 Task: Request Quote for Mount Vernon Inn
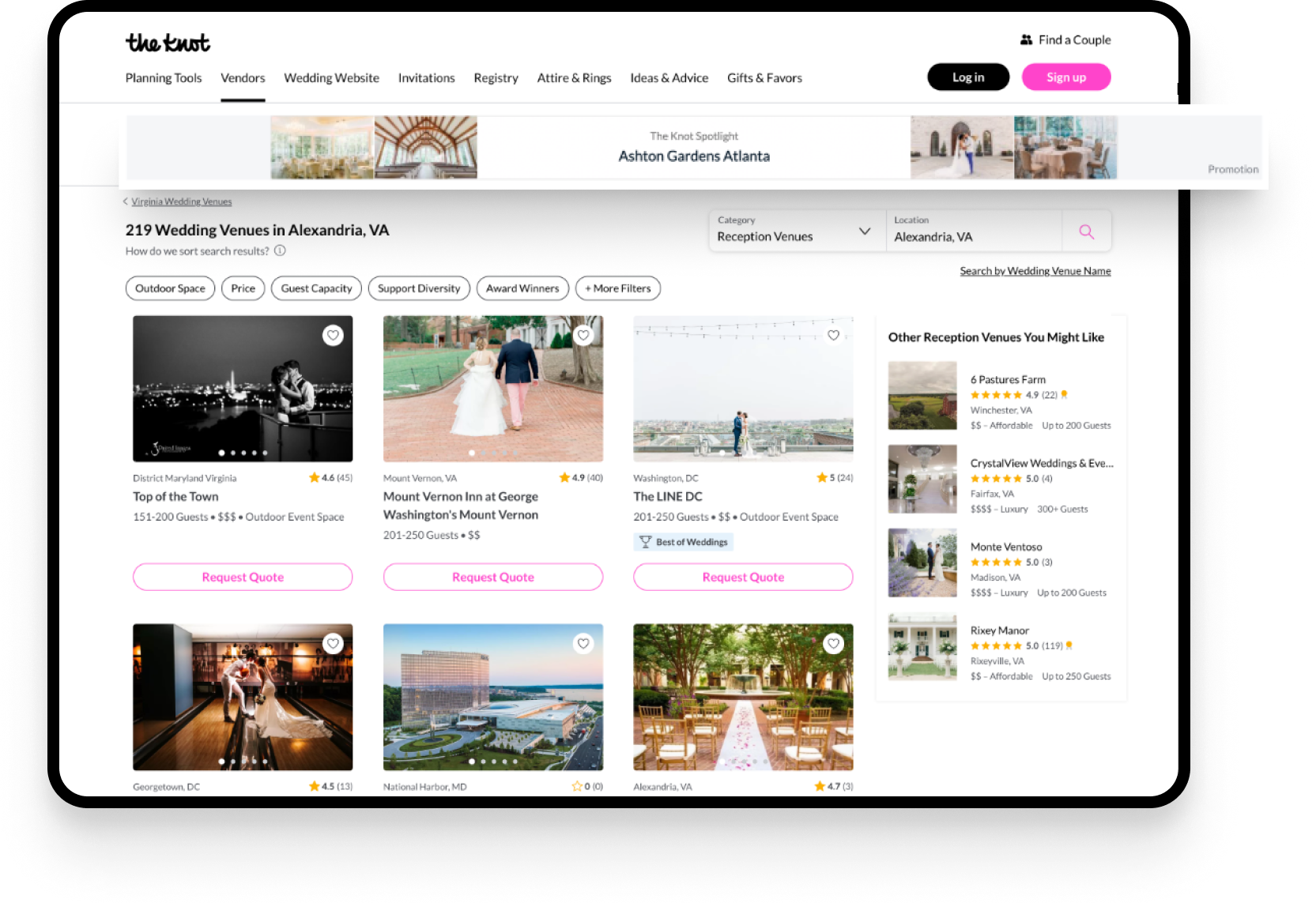click(493, 577)
